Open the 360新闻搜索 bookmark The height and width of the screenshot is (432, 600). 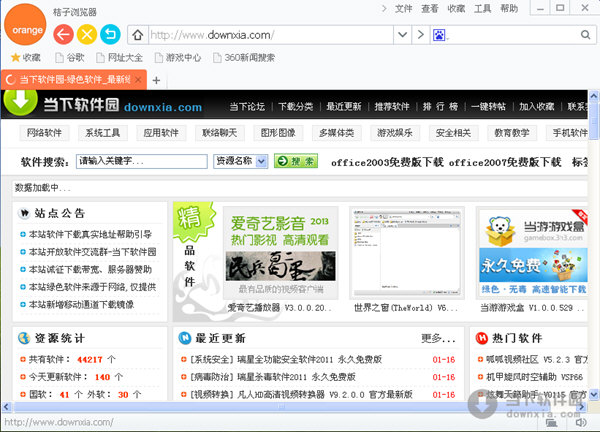[x=244, y=58]
